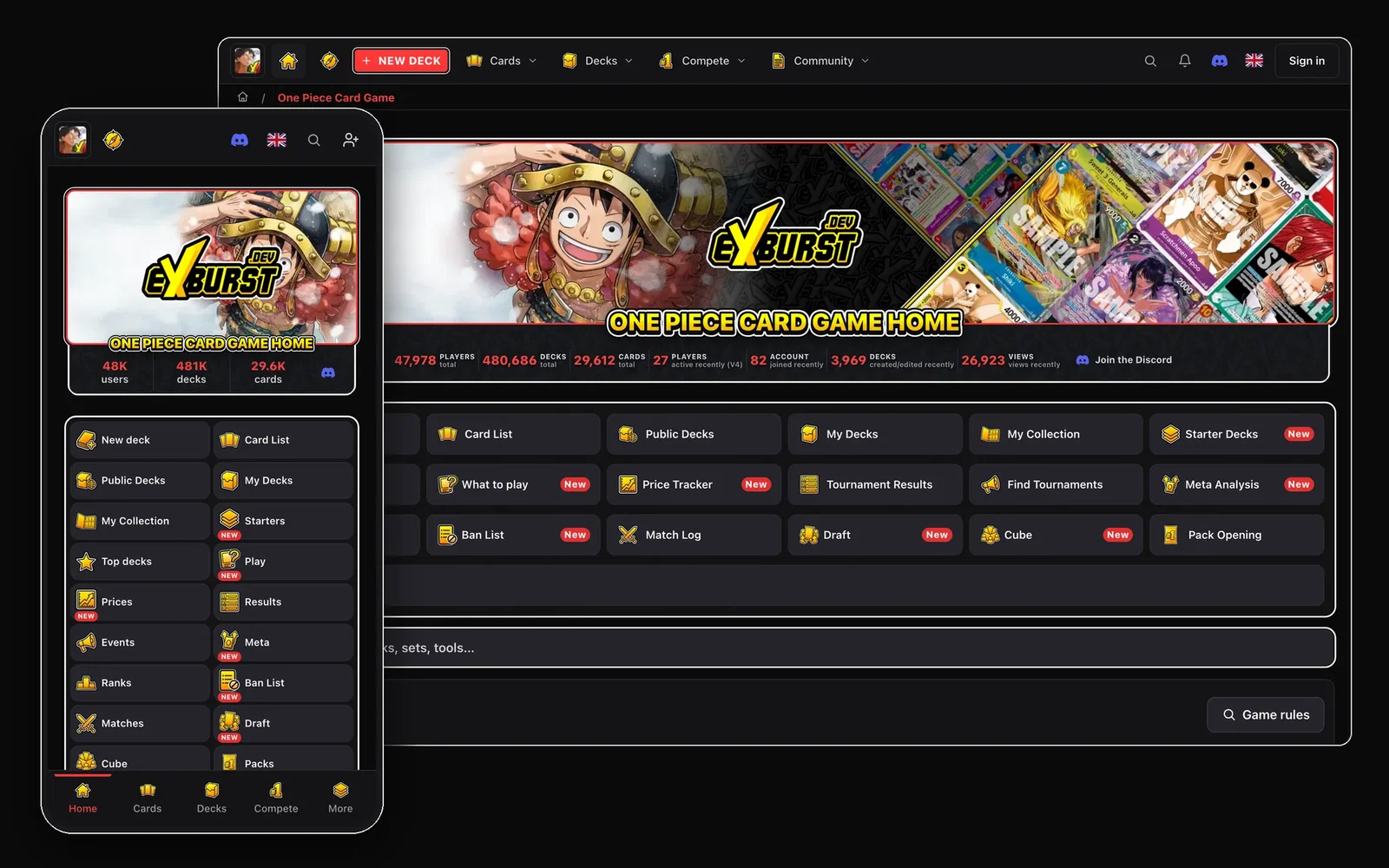This screenshot has height=868, width=1389.
Task: Open the desktop game selector badge icon
Action: tap(329, 61)
